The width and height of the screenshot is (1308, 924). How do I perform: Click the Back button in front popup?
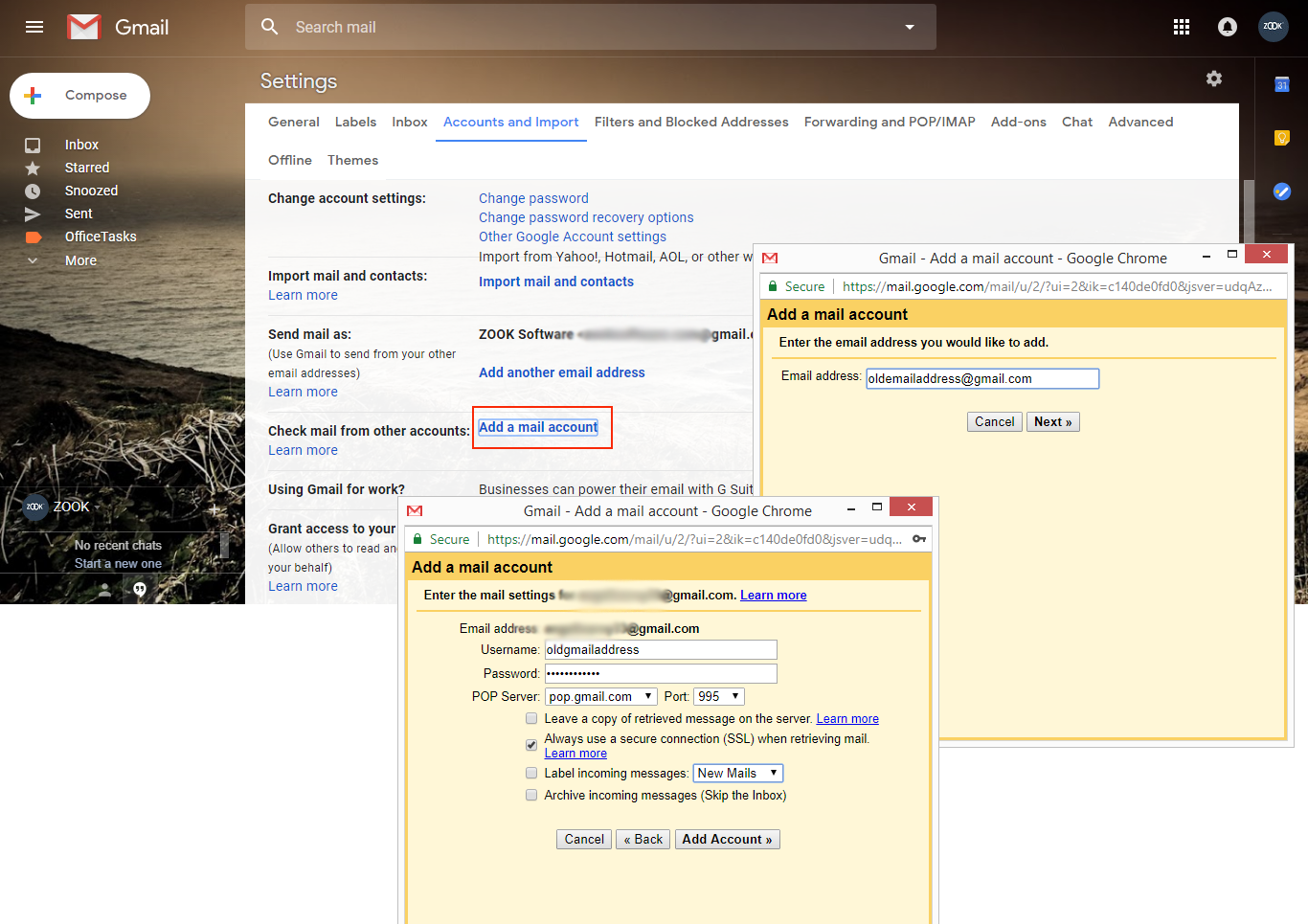[x=643, y=839]
